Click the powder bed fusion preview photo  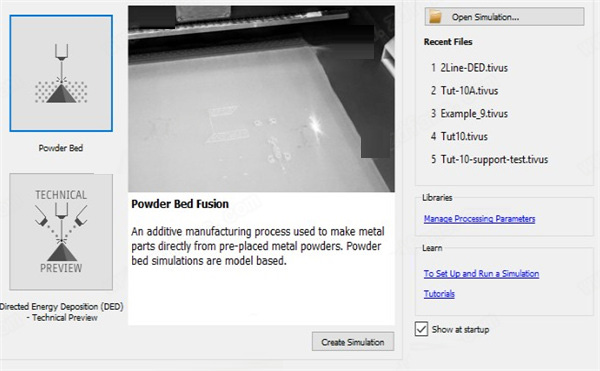(261, 99)
